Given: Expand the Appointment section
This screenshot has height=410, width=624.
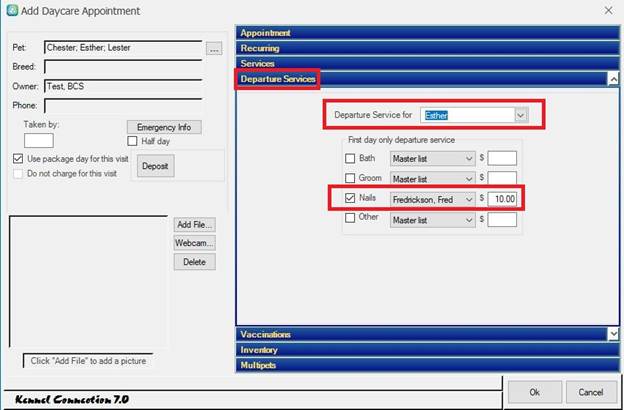Looking at the screenshot, I should (427, 33).
